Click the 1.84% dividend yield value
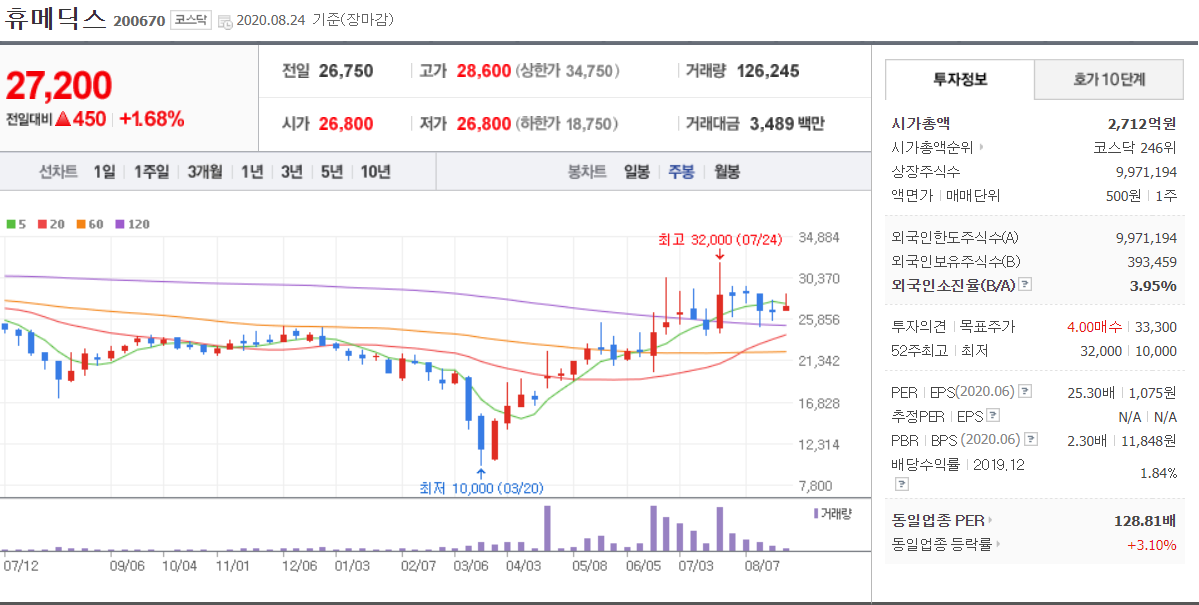Viewport: 1199px width, 605px height. (1158, 473)
